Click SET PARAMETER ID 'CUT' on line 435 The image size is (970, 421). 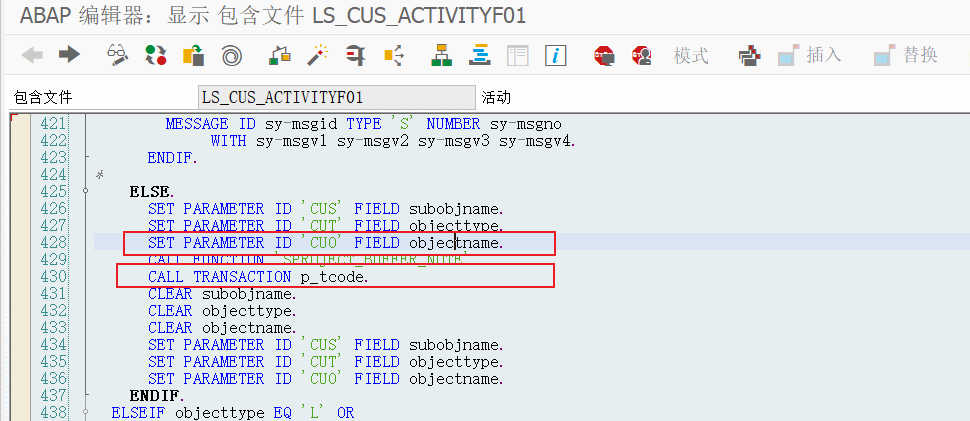(326, 361)
